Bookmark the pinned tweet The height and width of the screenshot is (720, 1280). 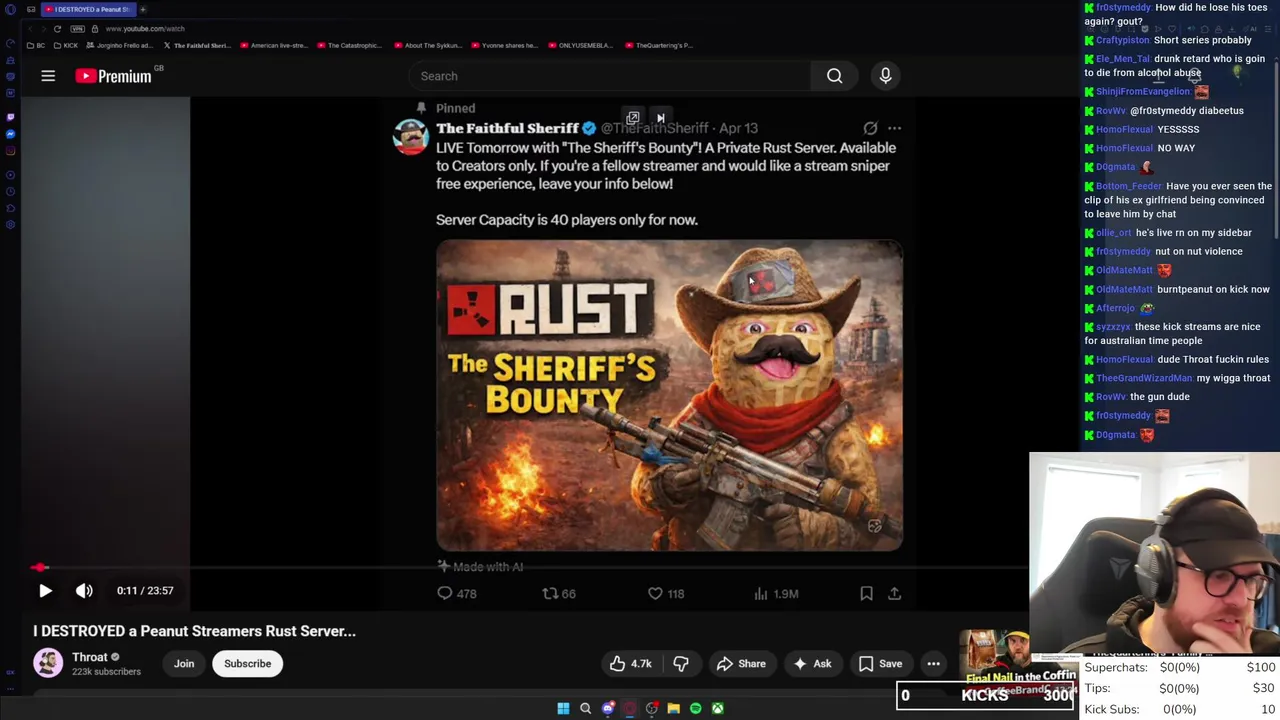click(x=866, y=593)
